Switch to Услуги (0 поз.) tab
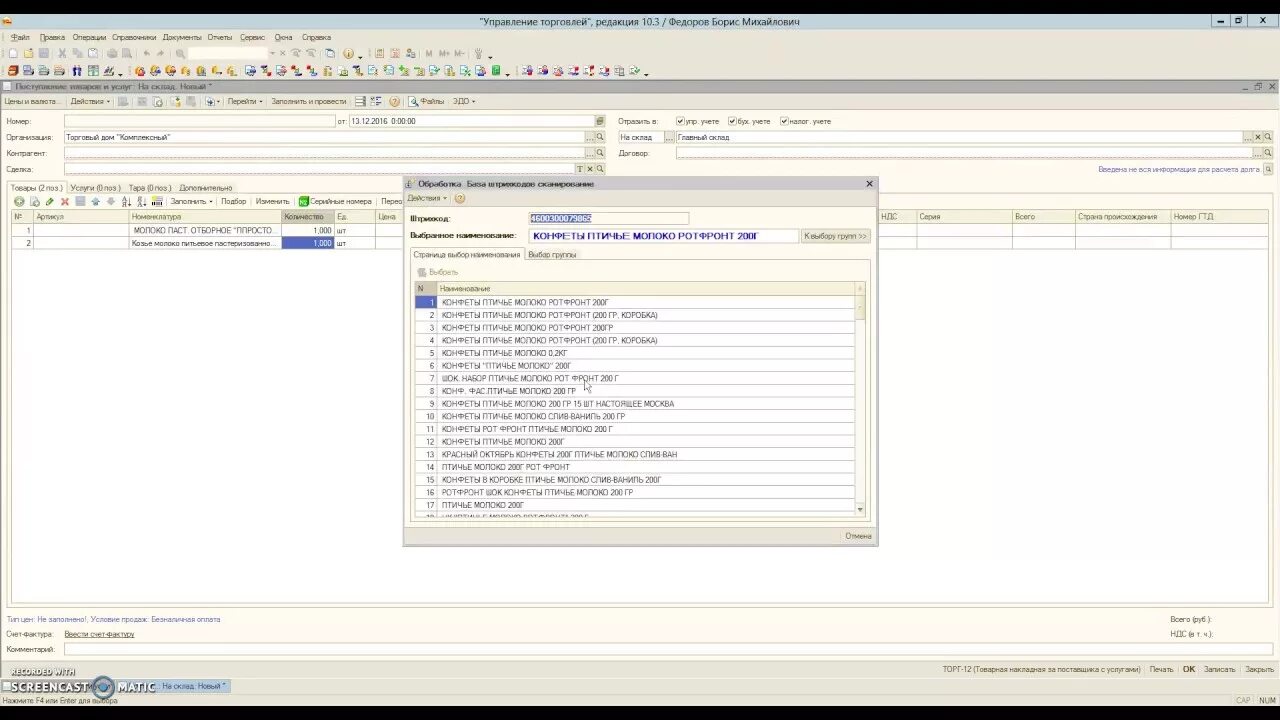Screen dimensions: 1280x720 tap(95, 188)
